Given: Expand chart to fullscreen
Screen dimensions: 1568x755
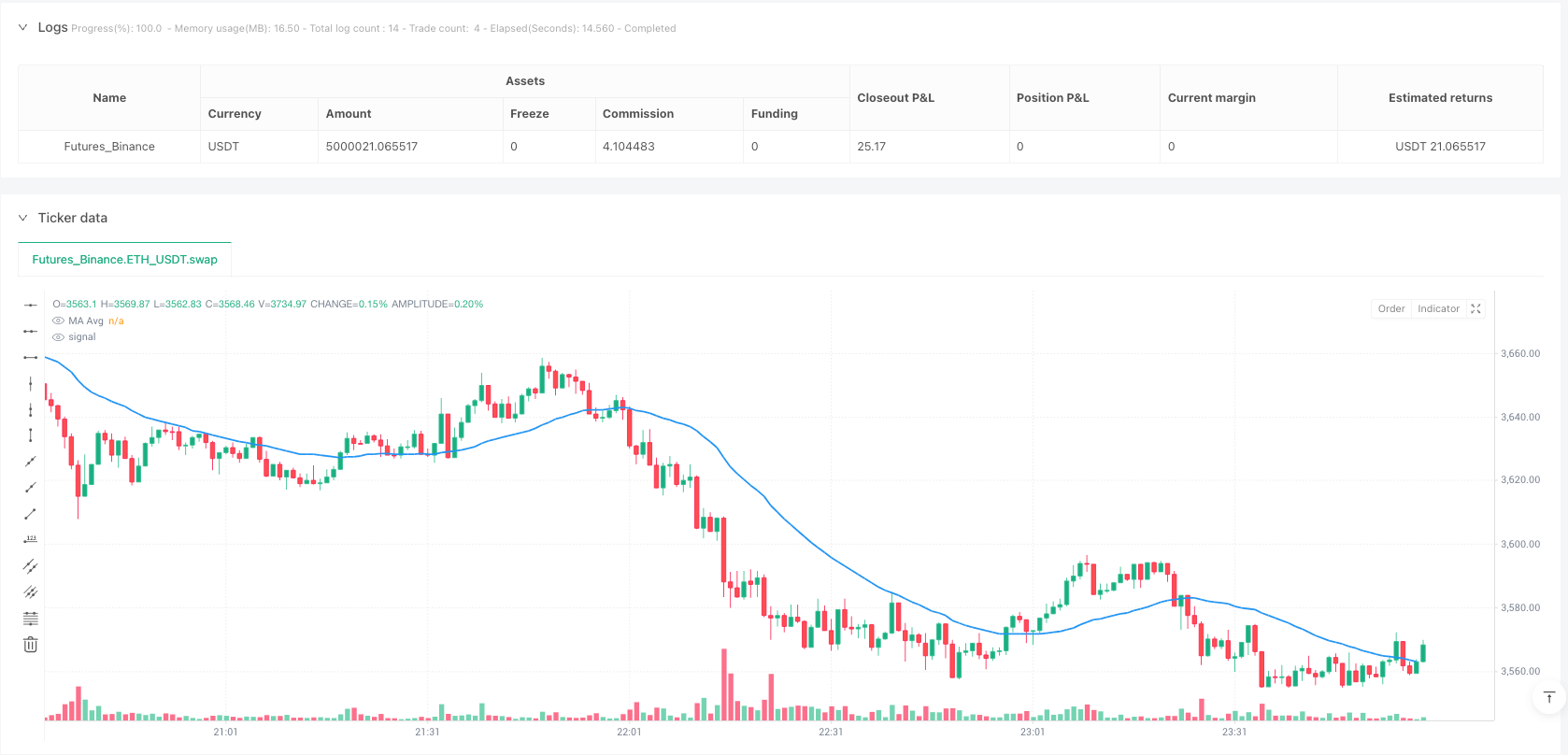Looking at the screenshot, I should coord(1475,309).
